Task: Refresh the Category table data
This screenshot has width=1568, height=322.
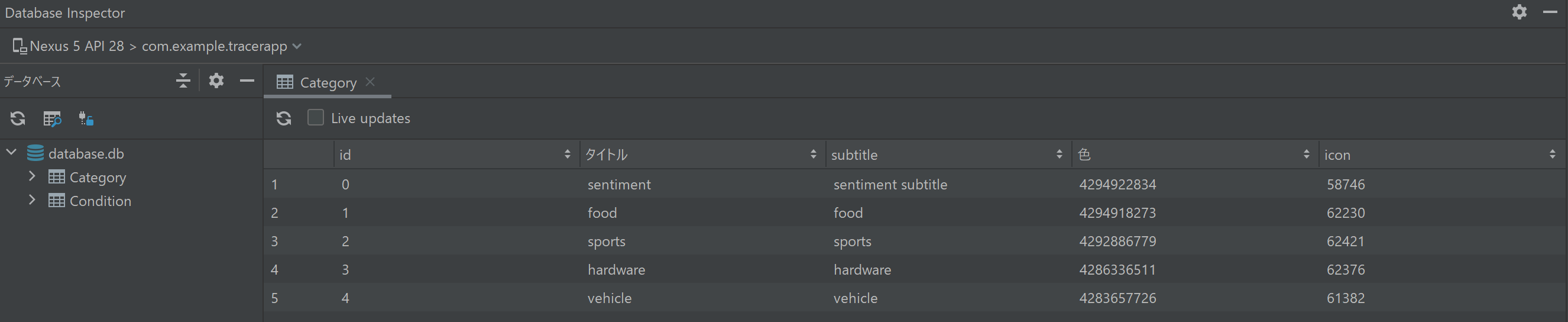Action: tap(284, 118)
